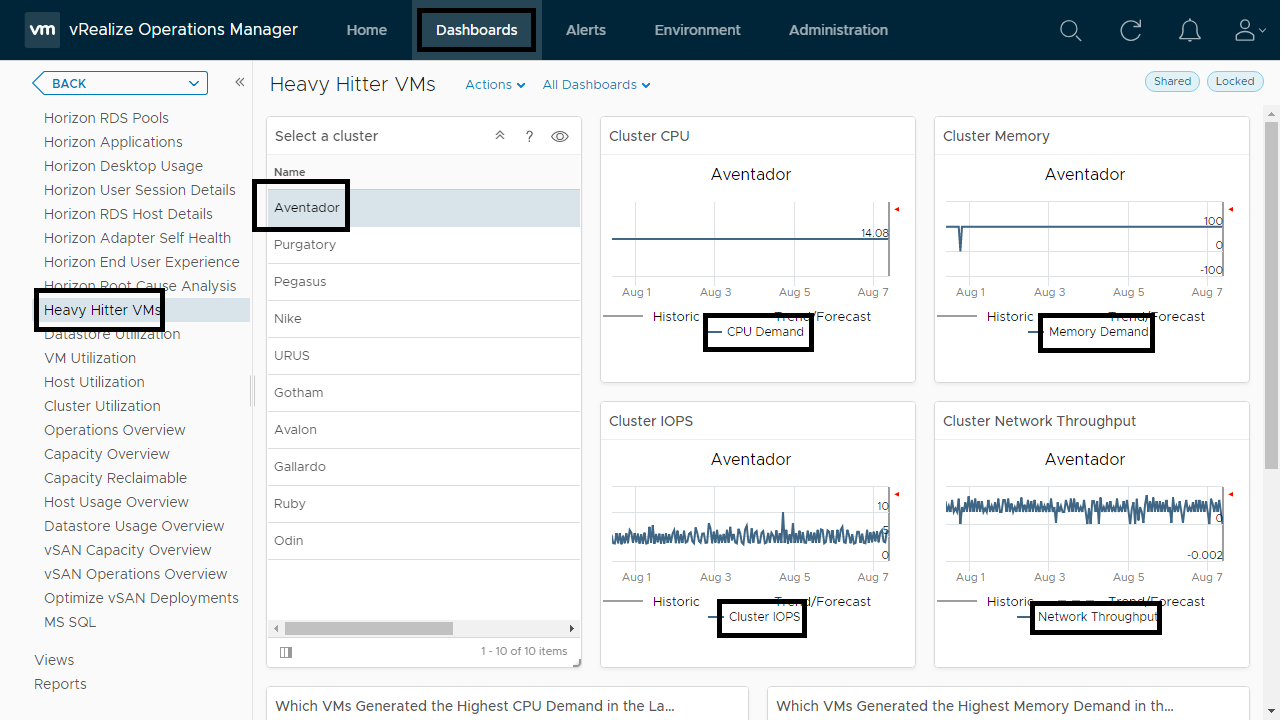Toggle Memory Demand legend series

click(1098, 332)
